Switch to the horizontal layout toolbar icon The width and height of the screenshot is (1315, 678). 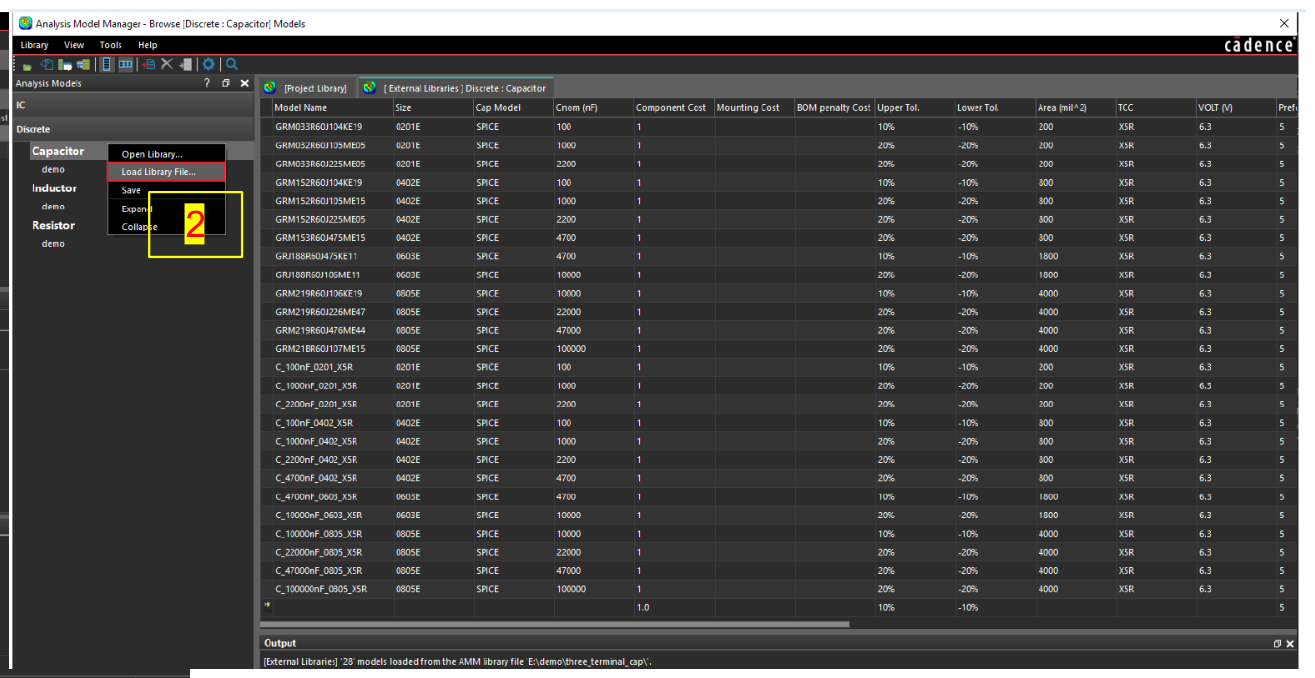125,64
